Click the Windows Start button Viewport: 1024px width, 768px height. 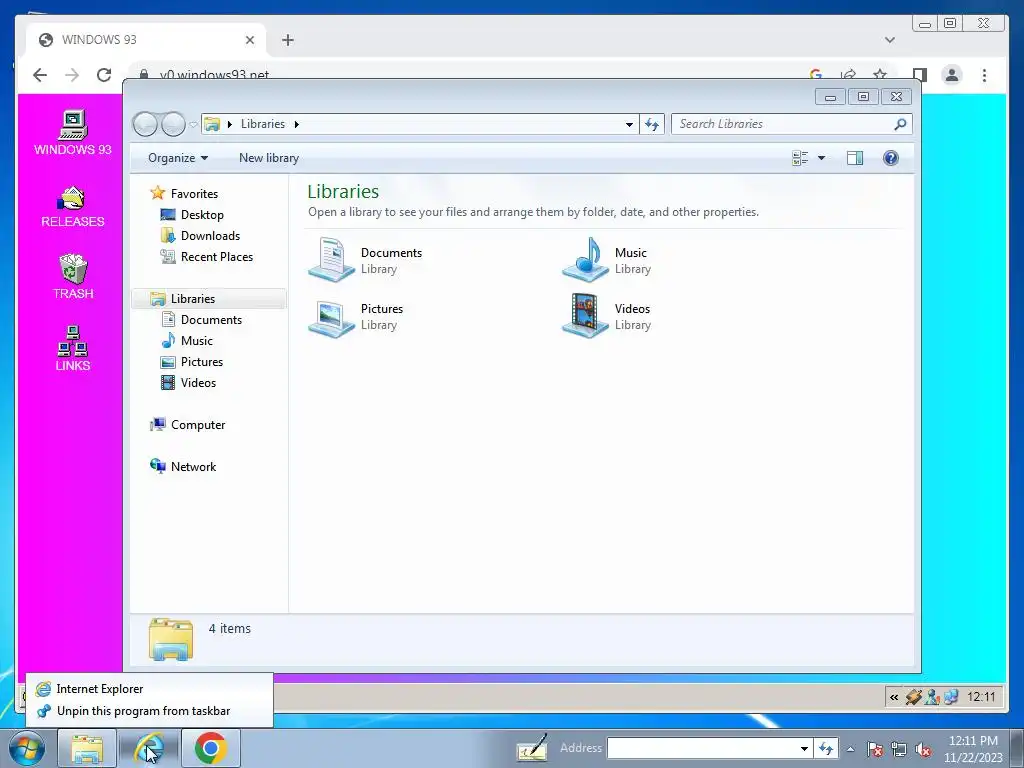coord(27,748)
